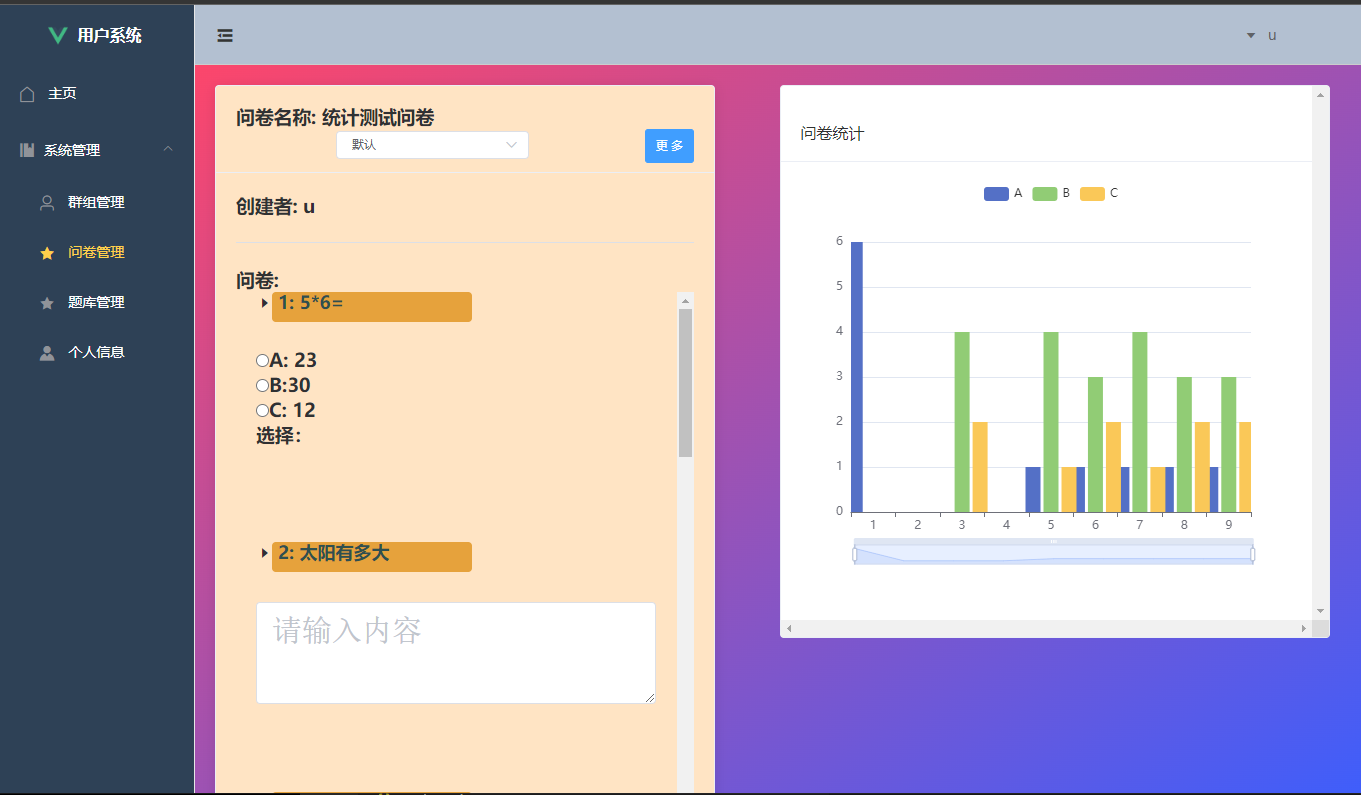Open the 默认 dropdown selector
This screenshot has height=795, width=1361.
tap(432, 145)
